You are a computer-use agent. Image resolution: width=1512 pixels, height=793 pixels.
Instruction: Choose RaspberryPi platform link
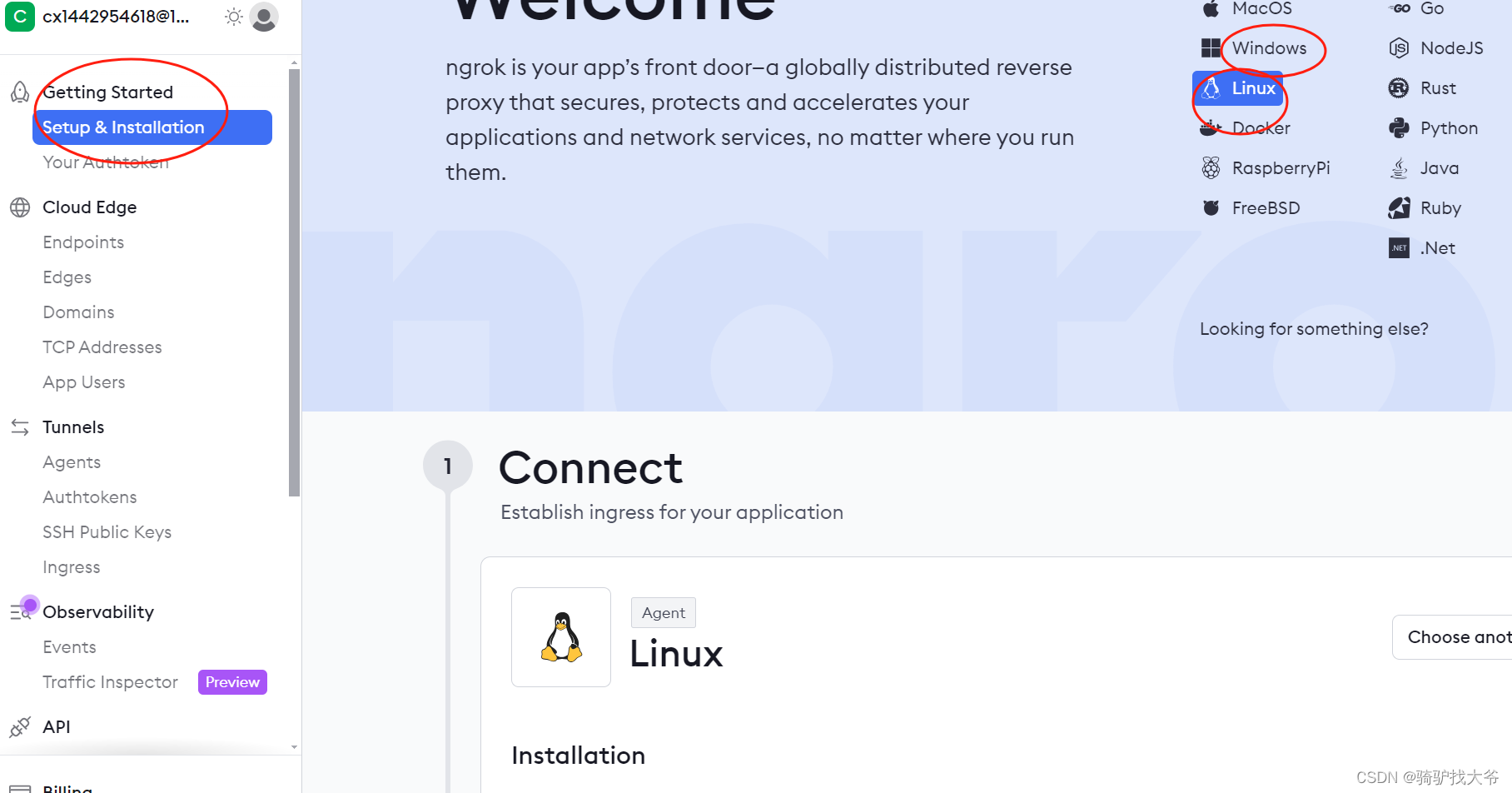(1281, 168)
